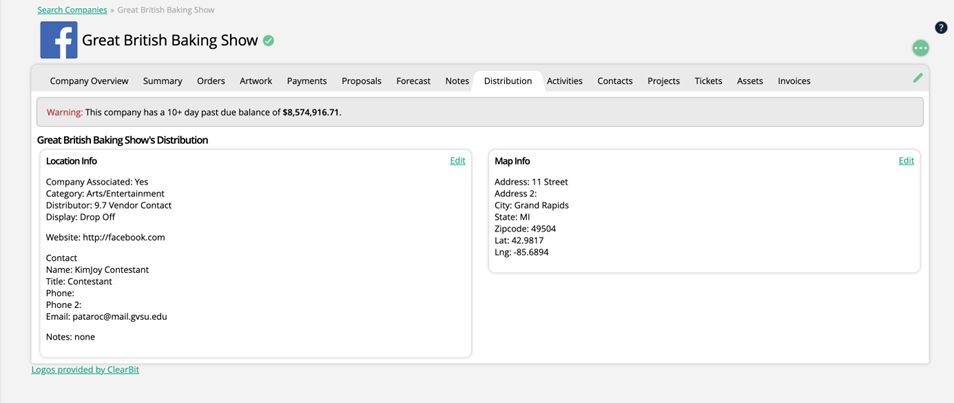Follow the Search Companies breadcrumb link
Image resolution: width=954 pixels, height=403 pixels.
[72, 10]
